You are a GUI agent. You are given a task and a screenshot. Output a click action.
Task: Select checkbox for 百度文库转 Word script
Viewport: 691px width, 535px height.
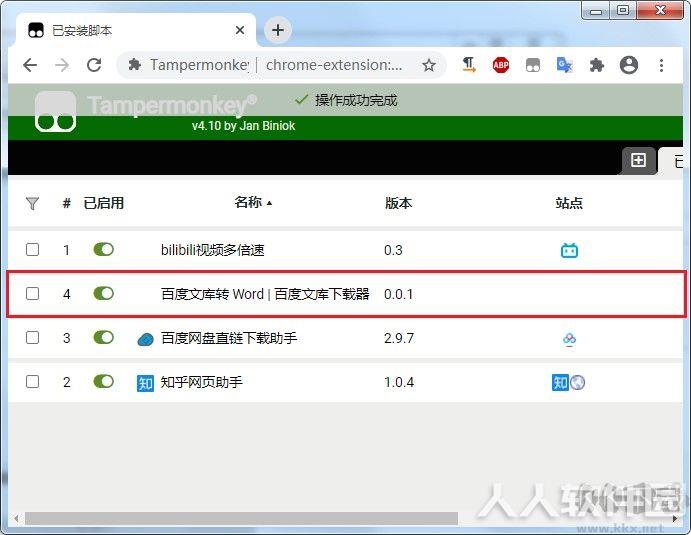click(32, 294)
